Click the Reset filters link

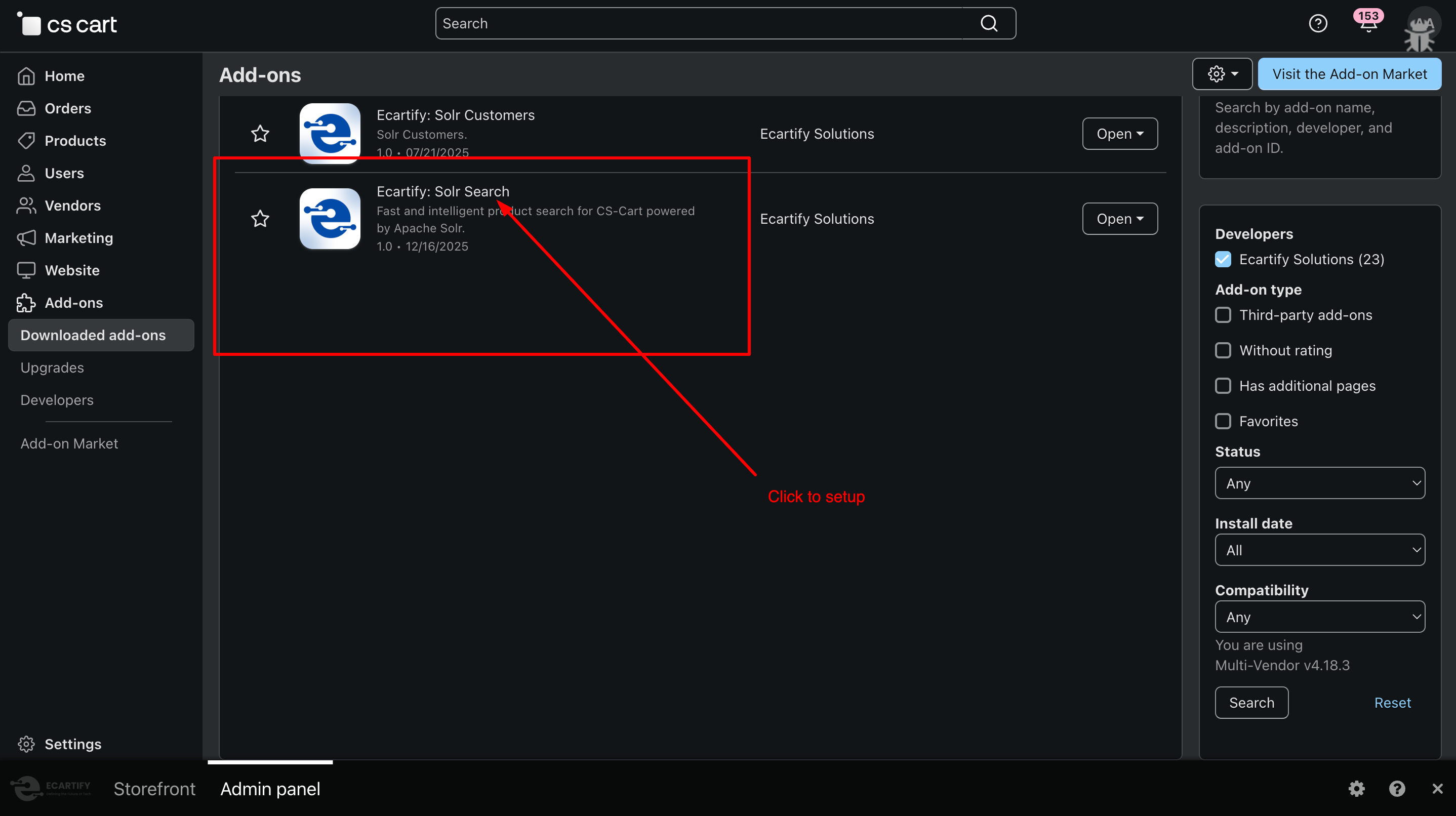point(1392,703)
